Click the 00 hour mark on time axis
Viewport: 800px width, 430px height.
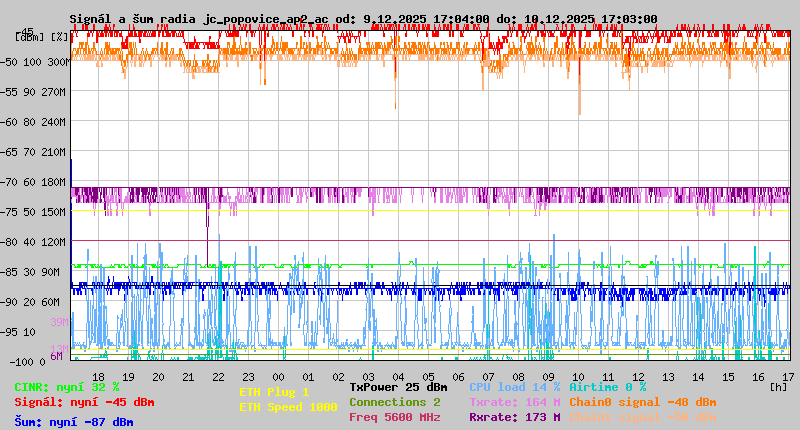(x=283, y=376)
